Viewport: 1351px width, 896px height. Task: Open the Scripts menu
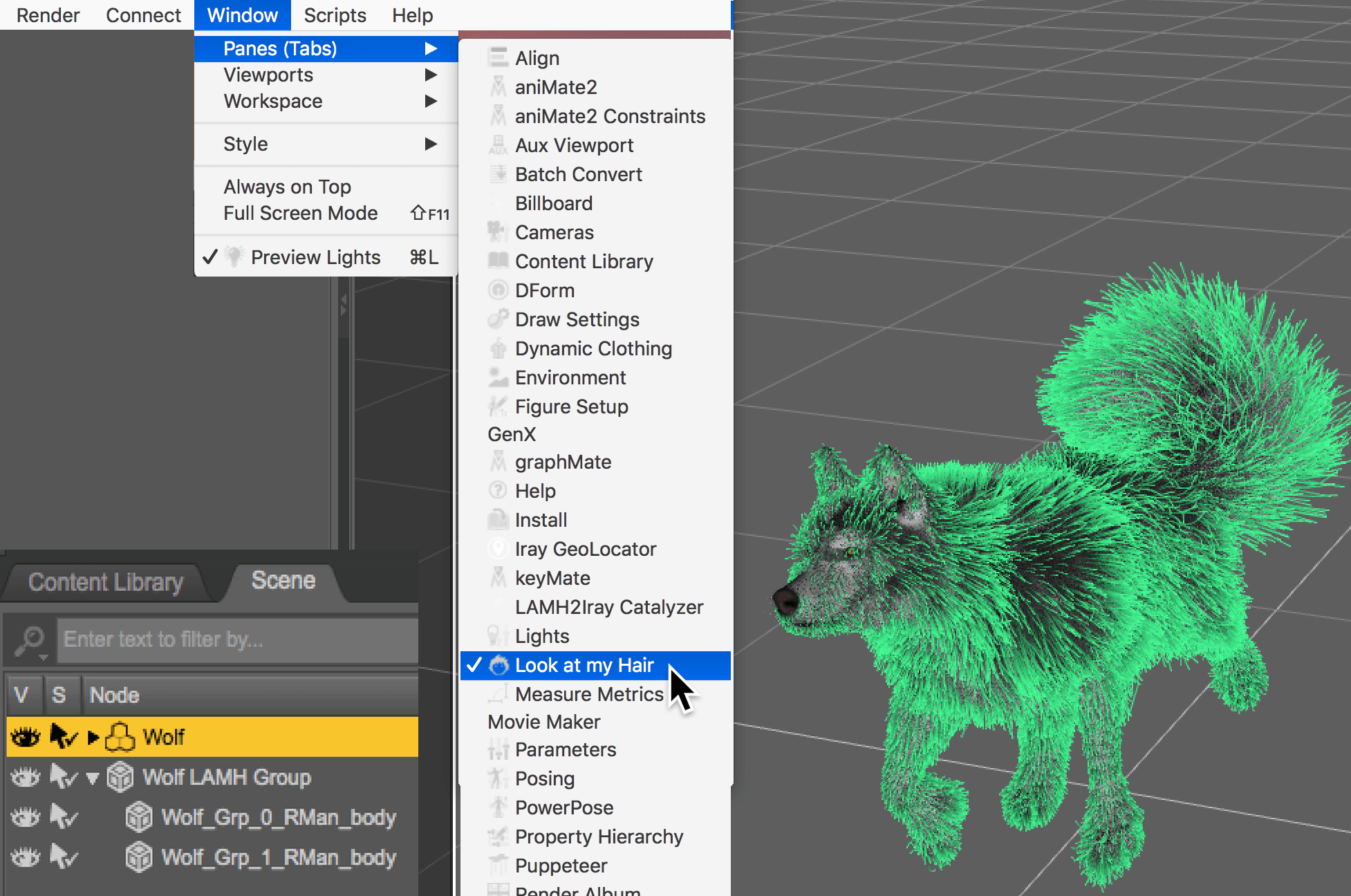335,15
